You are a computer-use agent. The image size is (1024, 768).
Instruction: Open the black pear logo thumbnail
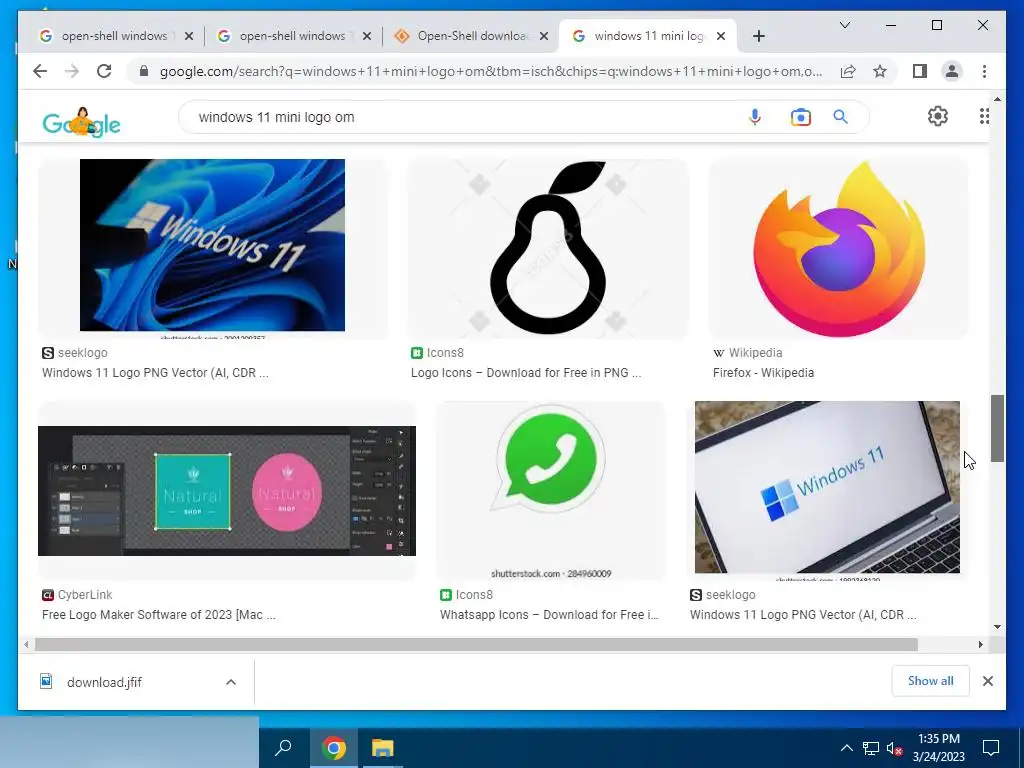point(548,248)
